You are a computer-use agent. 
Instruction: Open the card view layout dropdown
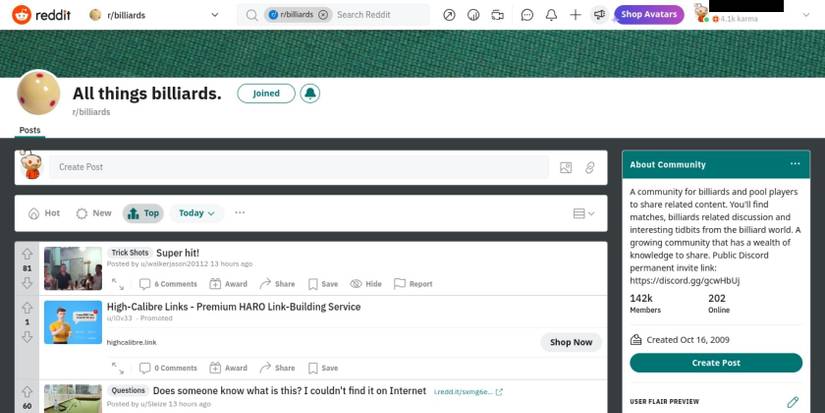point(583,213)
